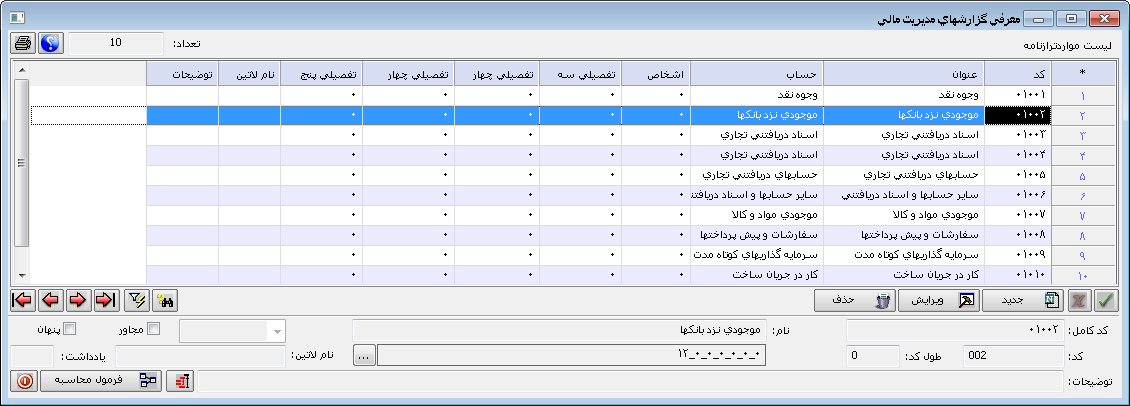Click the plain right red arrow button

78,300
